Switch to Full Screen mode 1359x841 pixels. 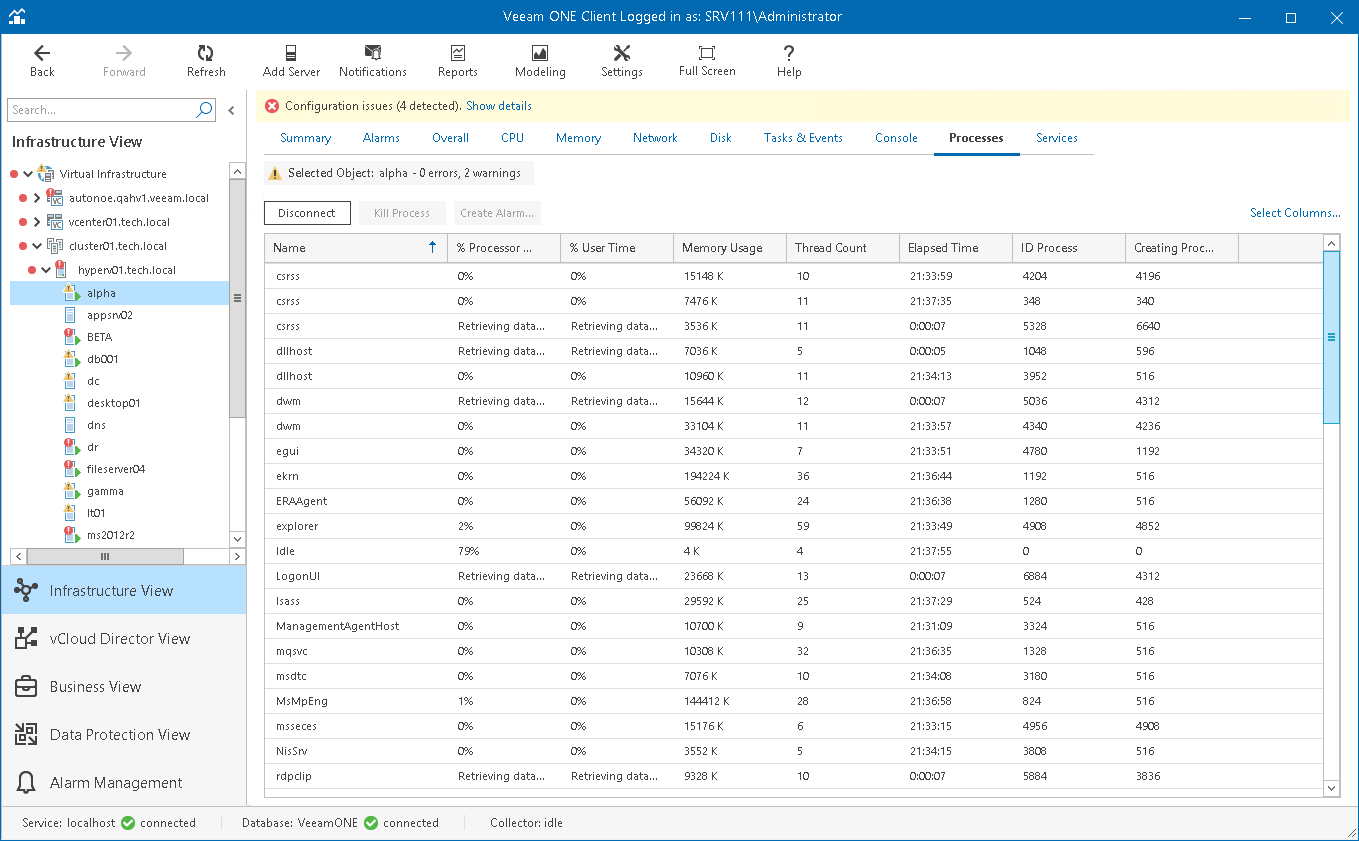[x=707, y=60]
